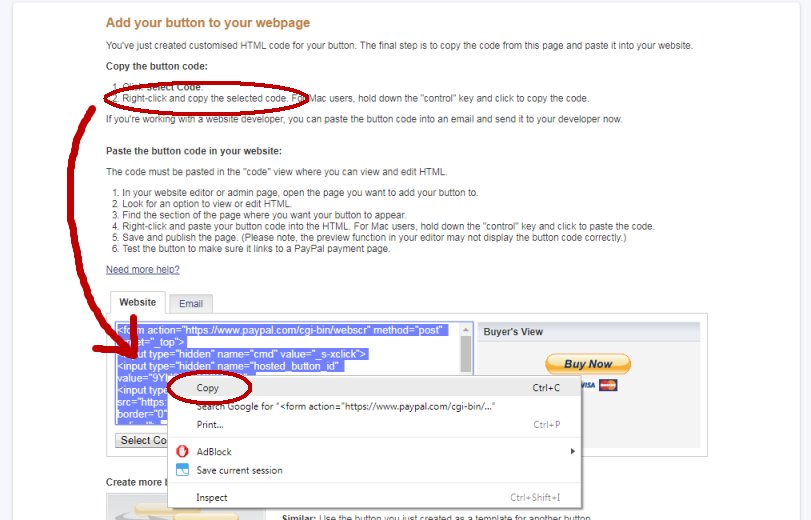
Task: Open the Need more help? link
Action: pyautogui.click(x=143, y=270)
